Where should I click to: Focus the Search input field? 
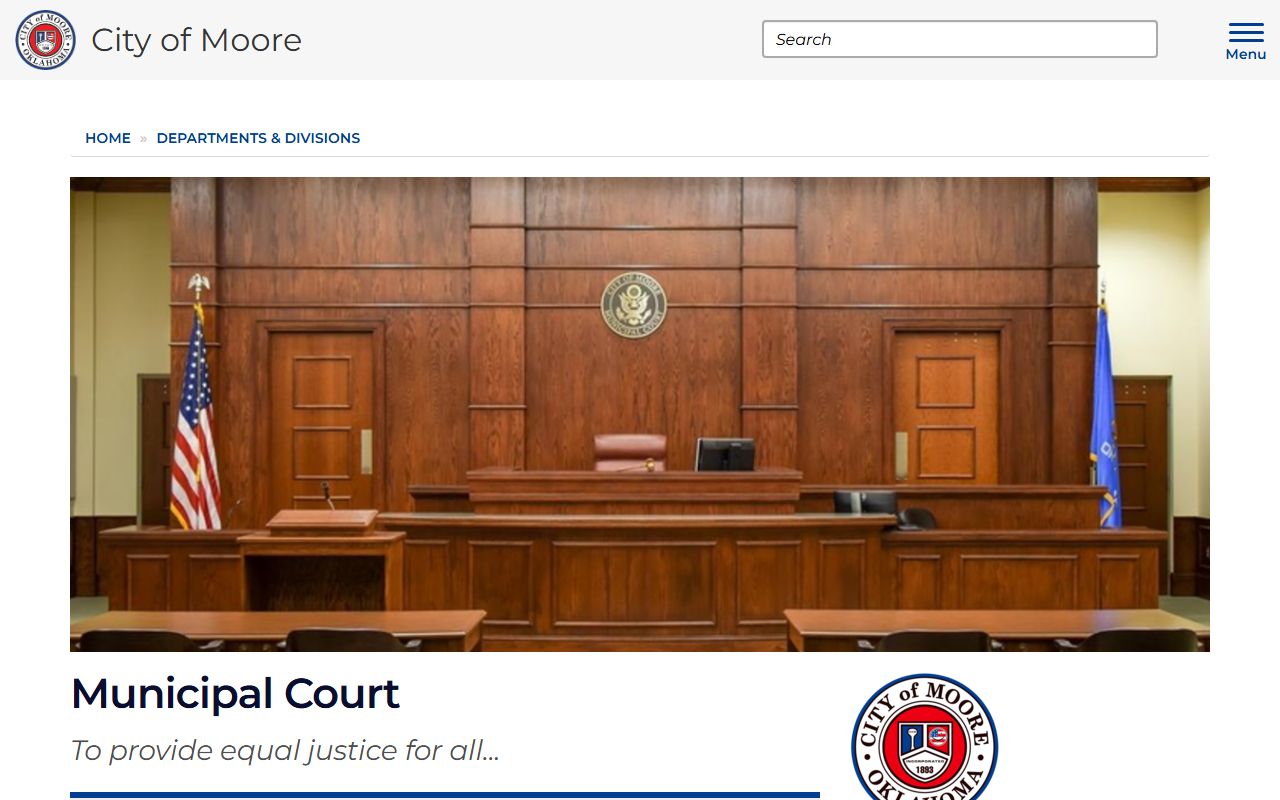pos(959,39)
